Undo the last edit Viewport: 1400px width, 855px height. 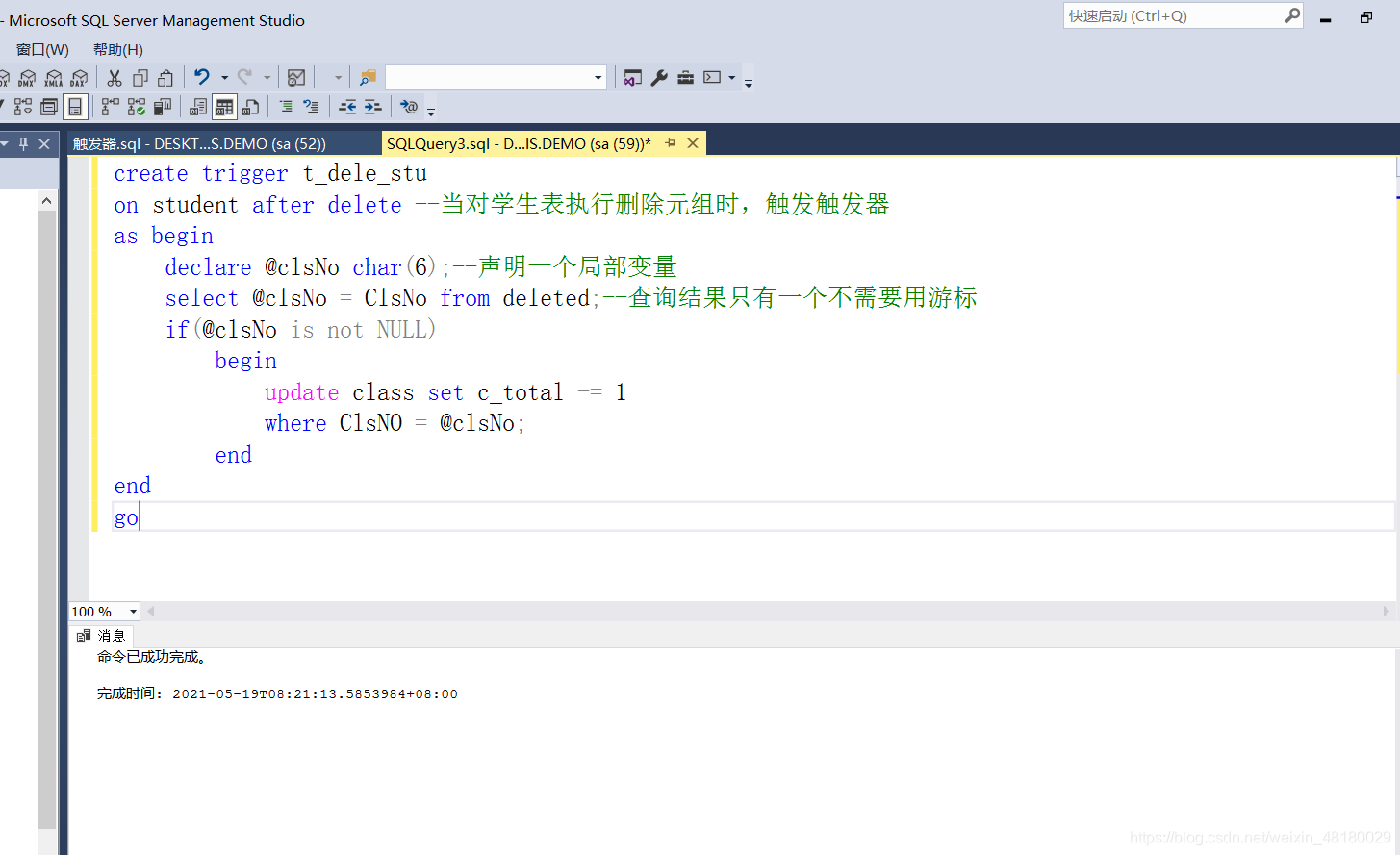[x=202, y=77]
